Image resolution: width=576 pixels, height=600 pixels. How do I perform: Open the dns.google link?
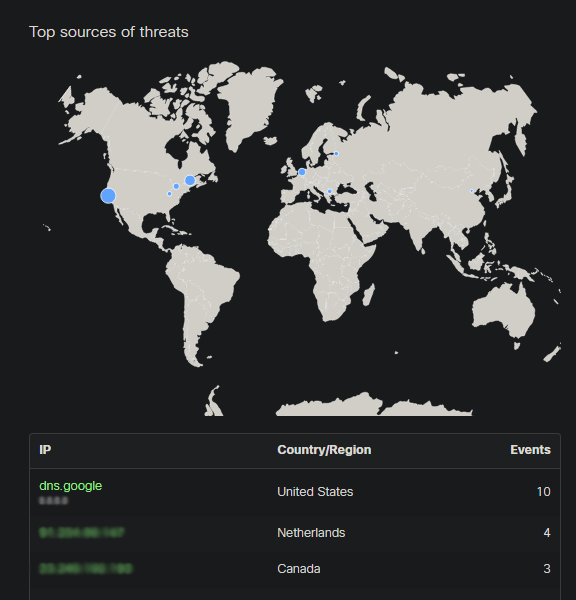(71, 486)
